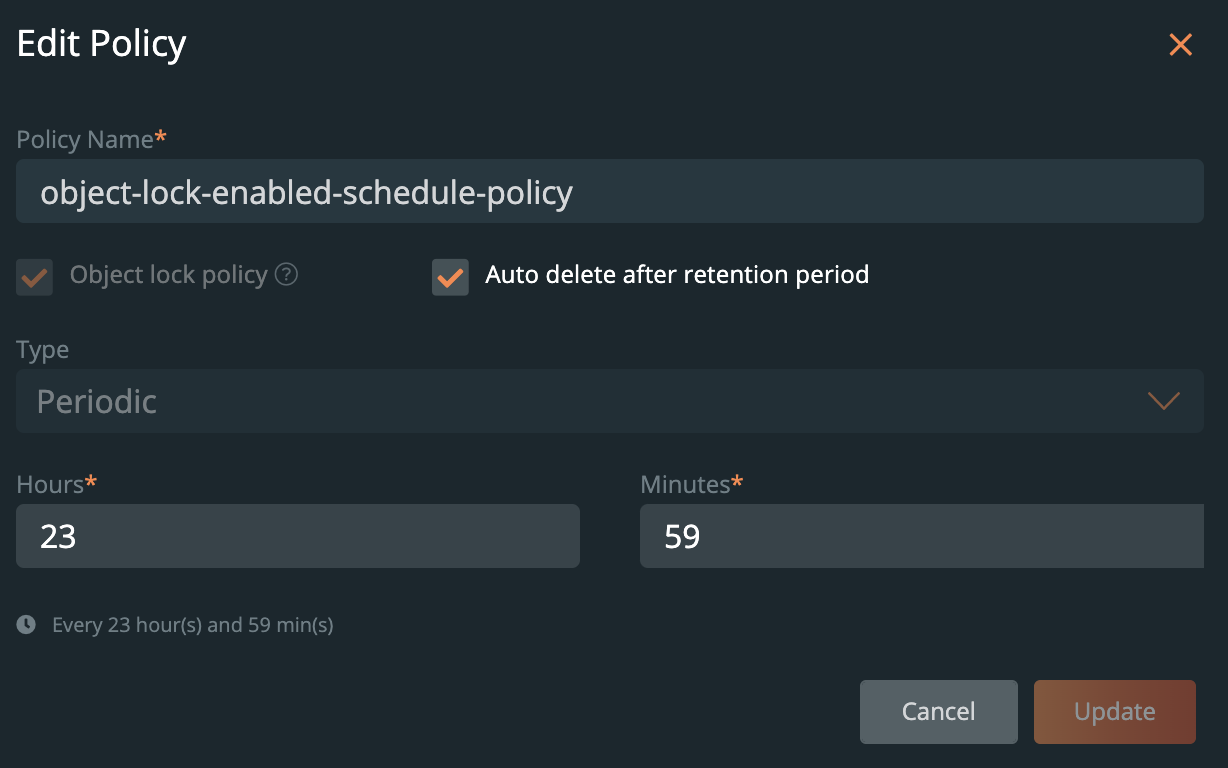Click the Update button

point(1114,712)
